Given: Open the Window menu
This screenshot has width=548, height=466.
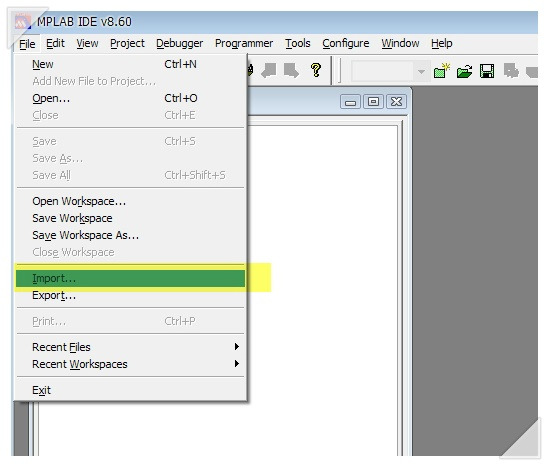Looking at the screenshot, I should [400, 43].
